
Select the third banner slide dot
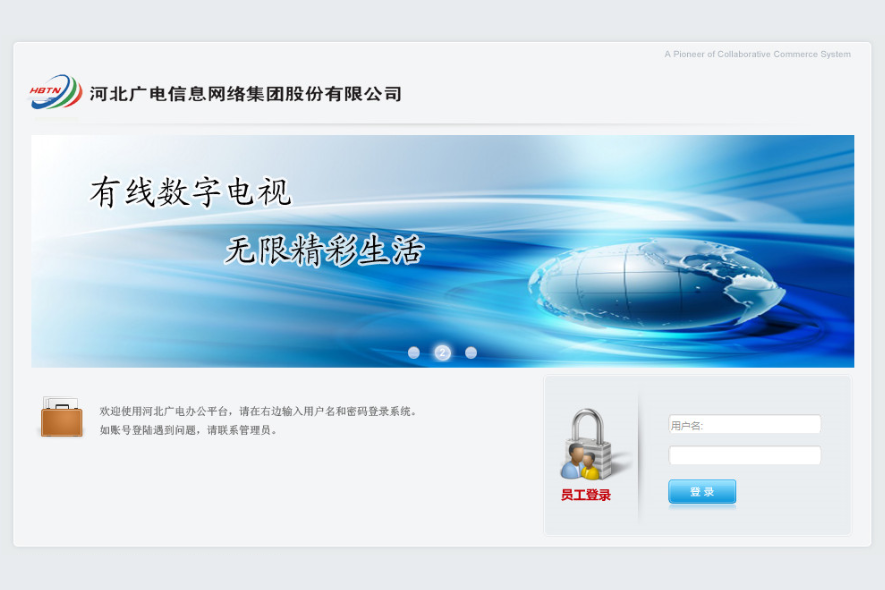point(471,353)
